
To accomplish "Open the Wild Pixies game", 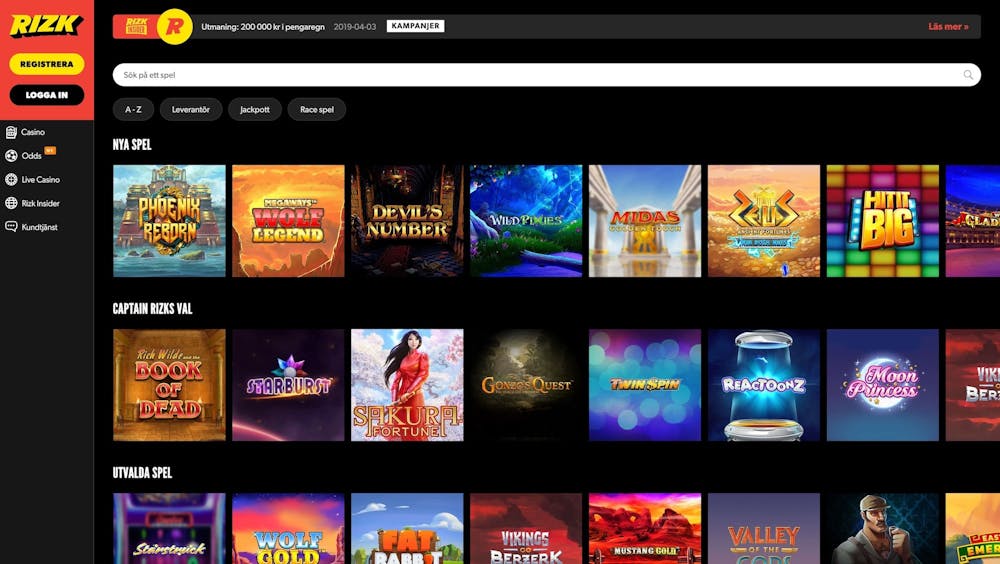I will (526, 221).
